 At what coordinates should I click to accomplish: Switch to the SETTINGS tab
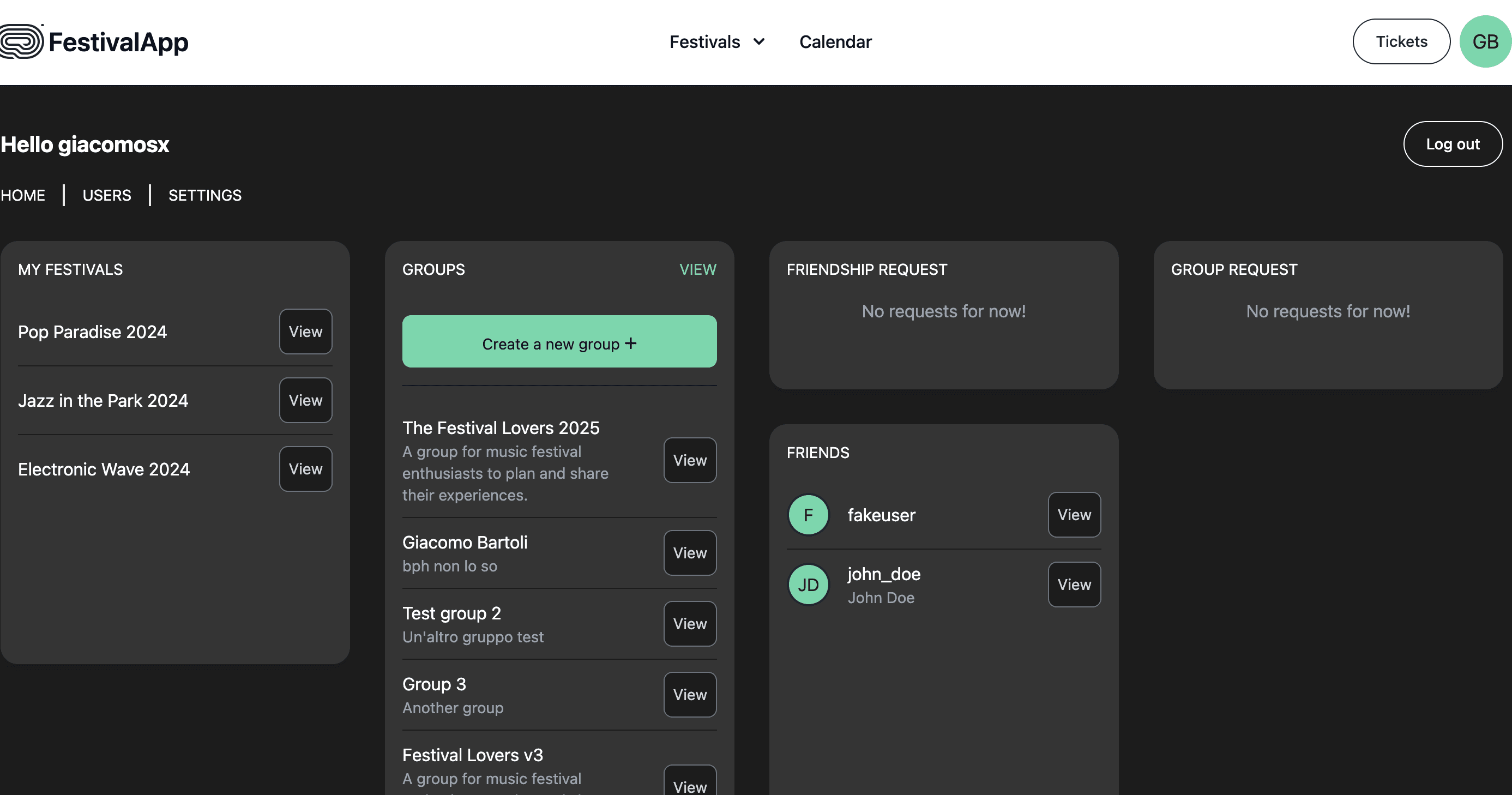tap(205, 195)
